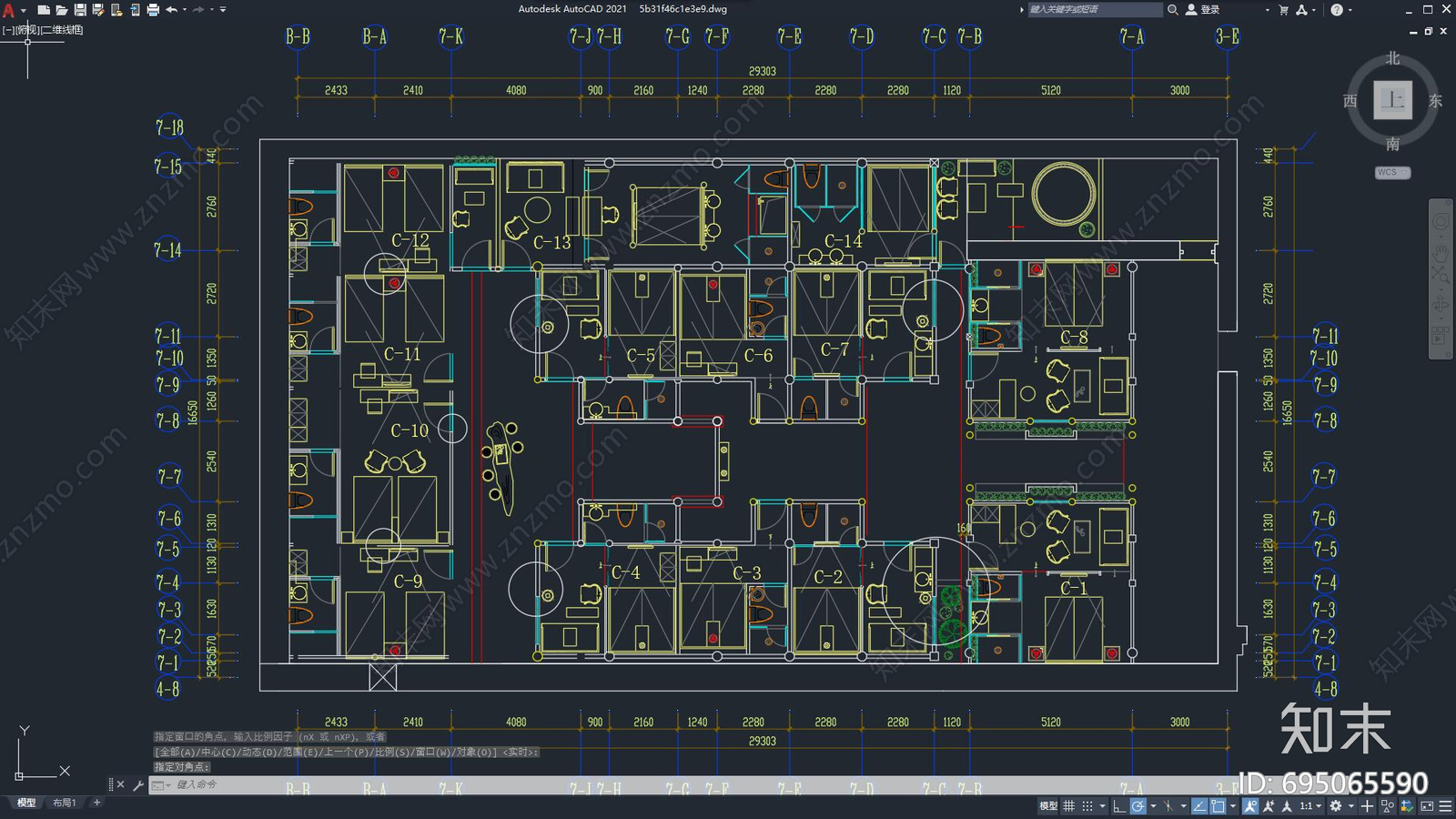
Task: Select the 模型 model tab at bottom left
Action: [26, 803]
